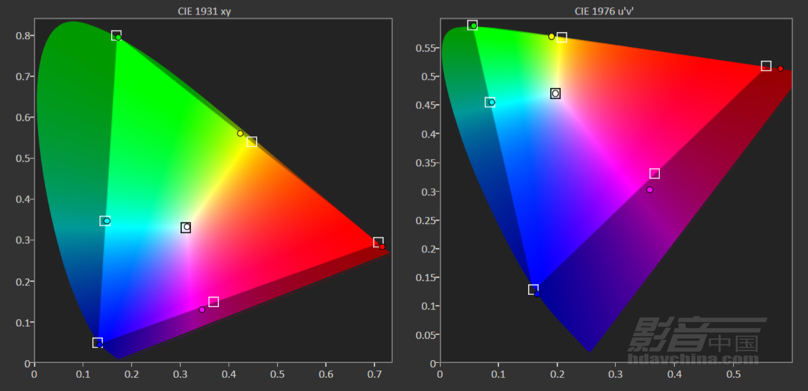Select magenta target square in CIE 1976 chart
The height and width of the screenshot is (391, 808).
coord(654,174)
